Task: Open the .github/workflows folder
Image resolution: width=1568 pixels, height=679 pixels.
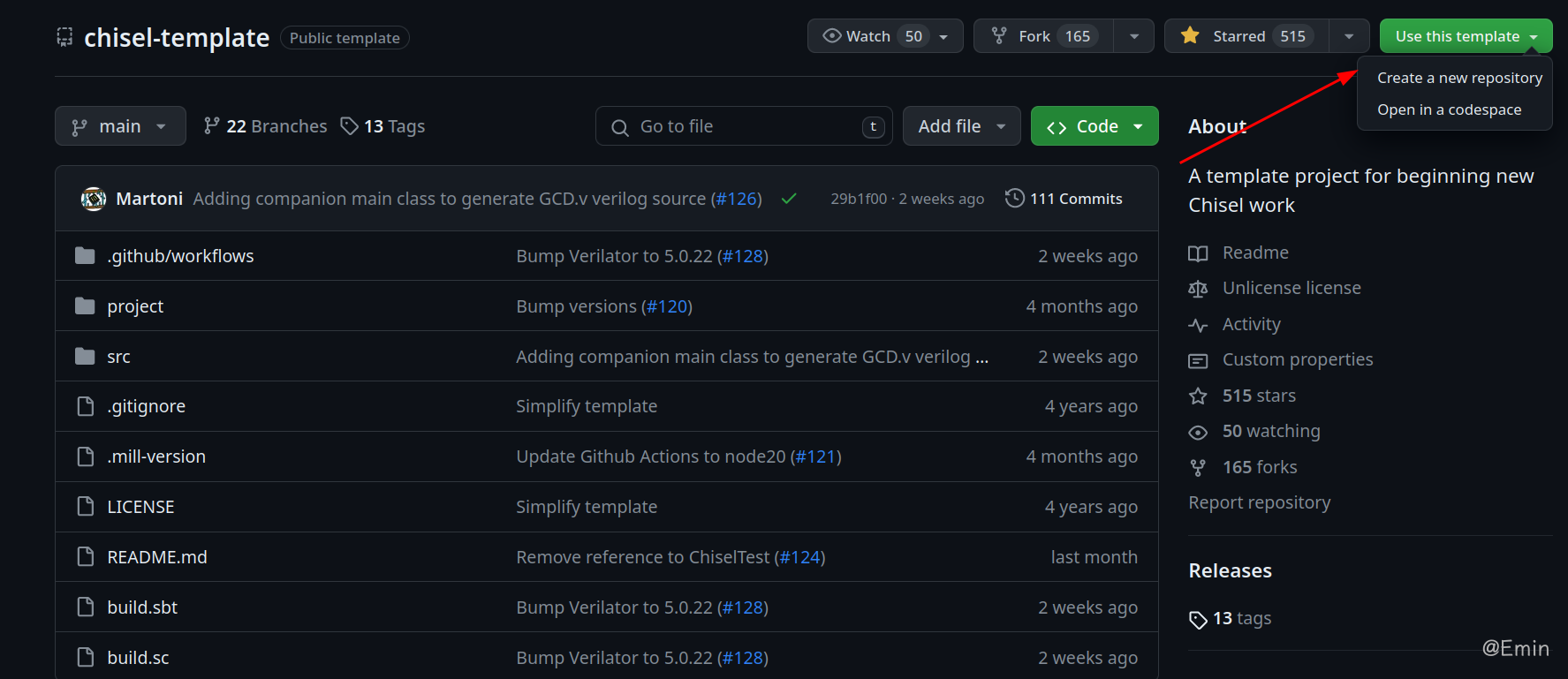Action: (180, 256)
